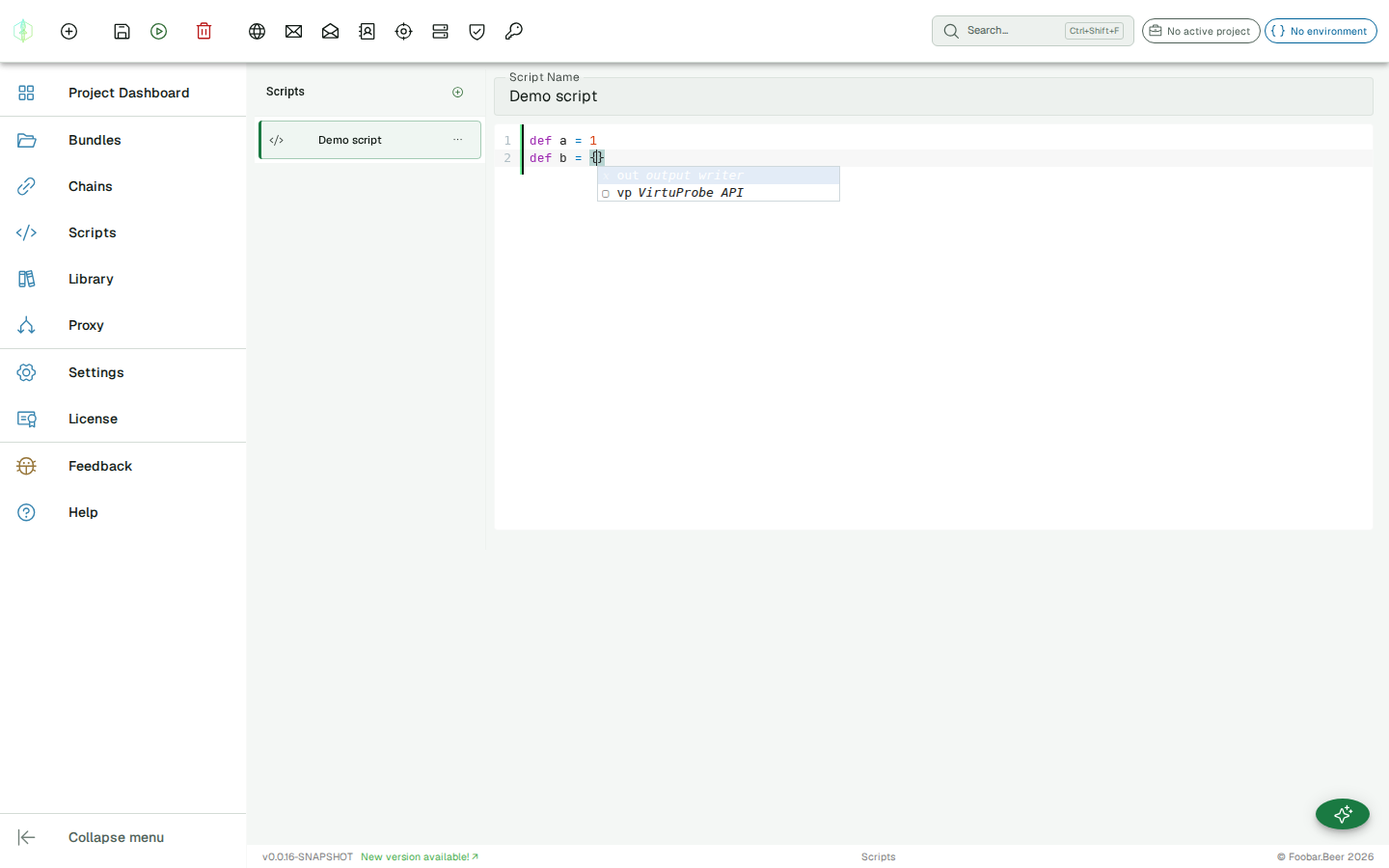The width and height of the screenshot is (1389, 868).
Task: Click the Feedback bug icon
Action: click(x=26, y=466)
